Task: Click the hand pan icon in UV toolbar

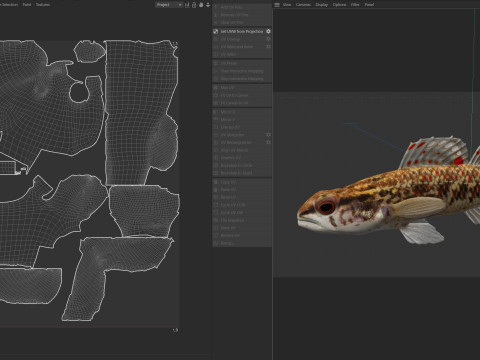Action: (201, 5)
